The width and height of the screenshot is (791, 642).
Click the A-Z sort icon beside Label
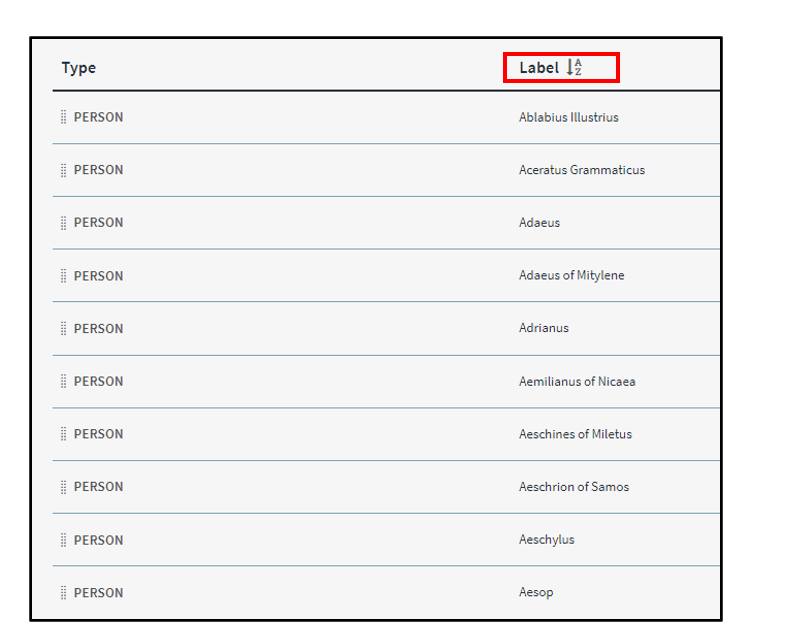(574, 68)
